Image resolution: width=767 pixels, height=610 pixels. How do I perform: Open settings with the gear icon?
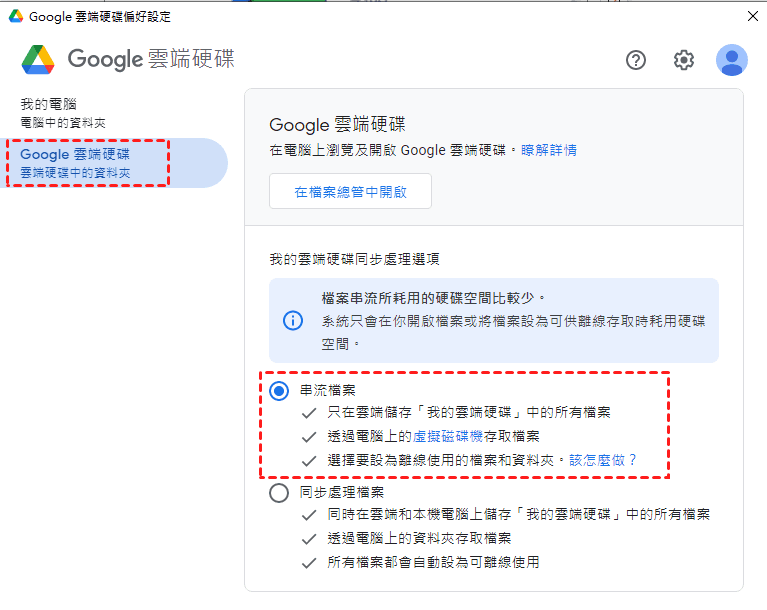click(x=684, y=60)
